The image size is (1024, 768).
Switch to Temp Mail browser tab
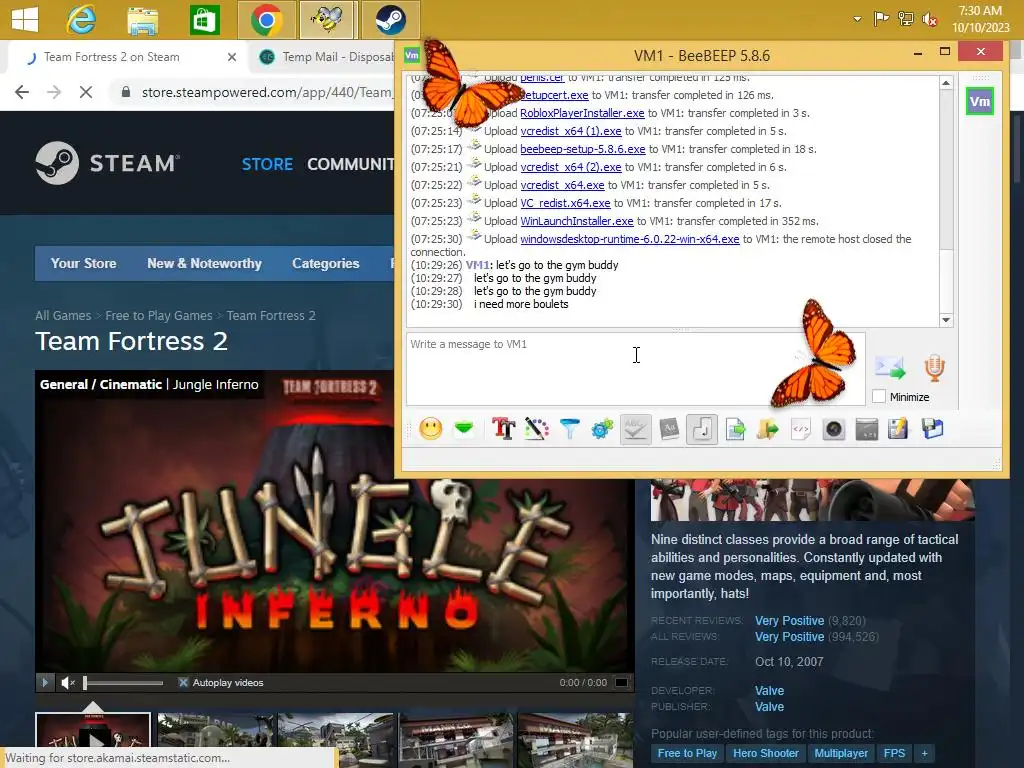click(x=327, y=57)
